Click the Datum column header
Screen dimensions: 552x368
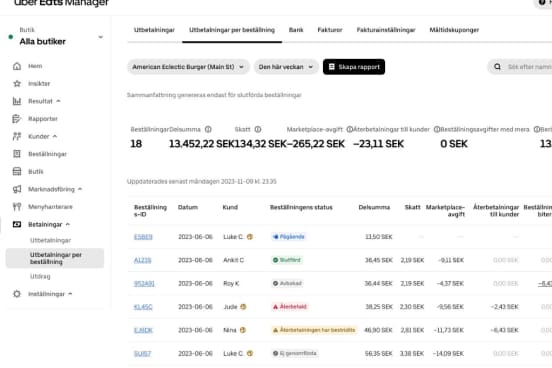188,207
